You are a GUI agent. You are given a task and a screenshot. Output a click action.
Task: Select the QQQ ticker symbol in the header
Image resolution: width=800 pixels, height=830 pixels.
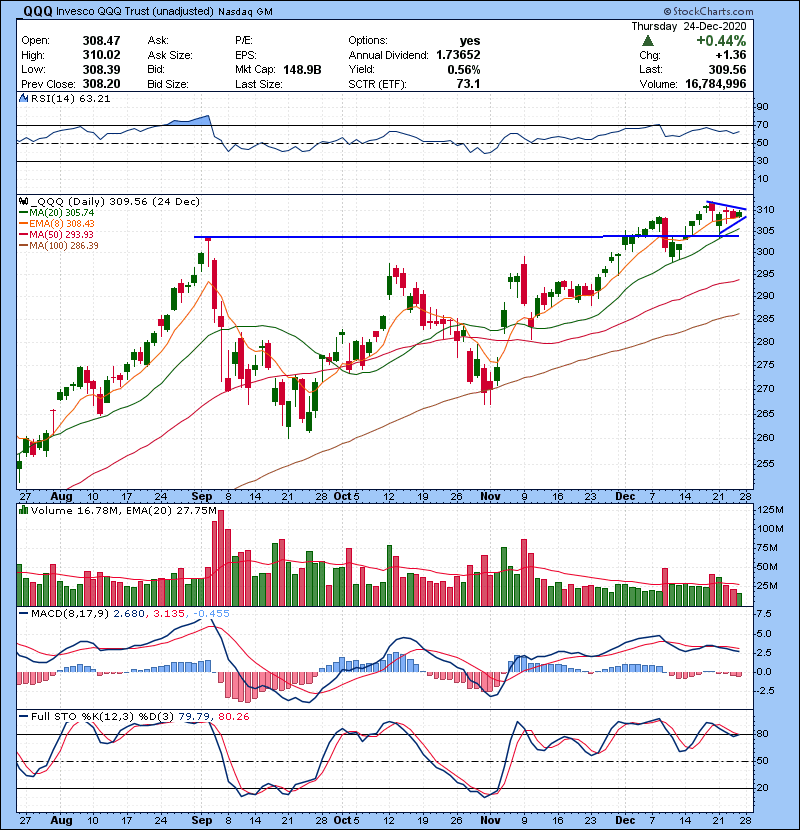(38, 11)
